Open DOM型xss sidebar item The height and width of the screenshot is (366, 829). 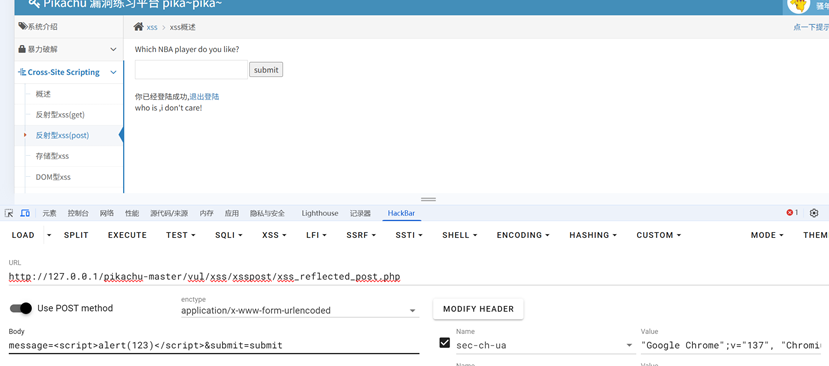pyautogui.click(x=53, y=177)
